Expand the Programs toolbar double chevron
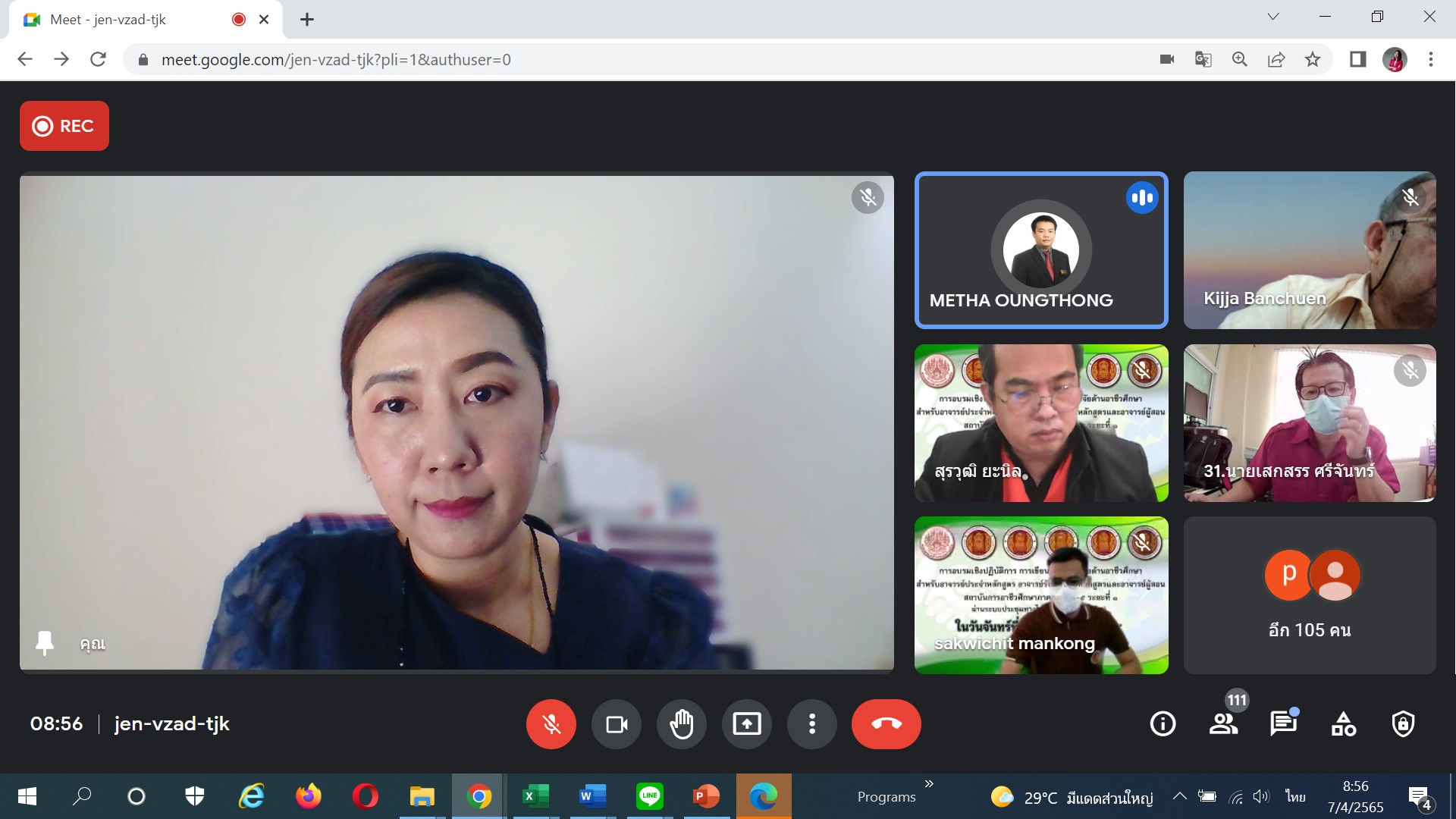This screenshot has width=1456, height=819. (x=929, y=783)
